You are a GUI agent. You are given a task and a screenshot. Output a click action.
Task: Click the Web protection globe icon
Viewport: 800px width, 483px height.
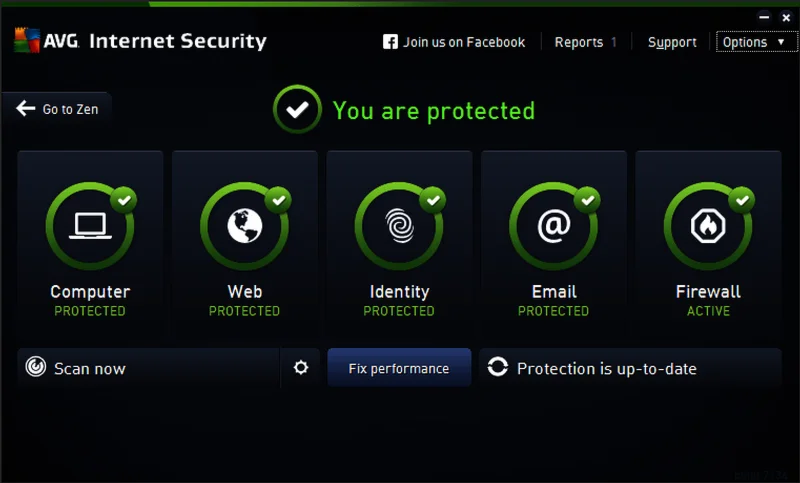(x=244, y=227)
